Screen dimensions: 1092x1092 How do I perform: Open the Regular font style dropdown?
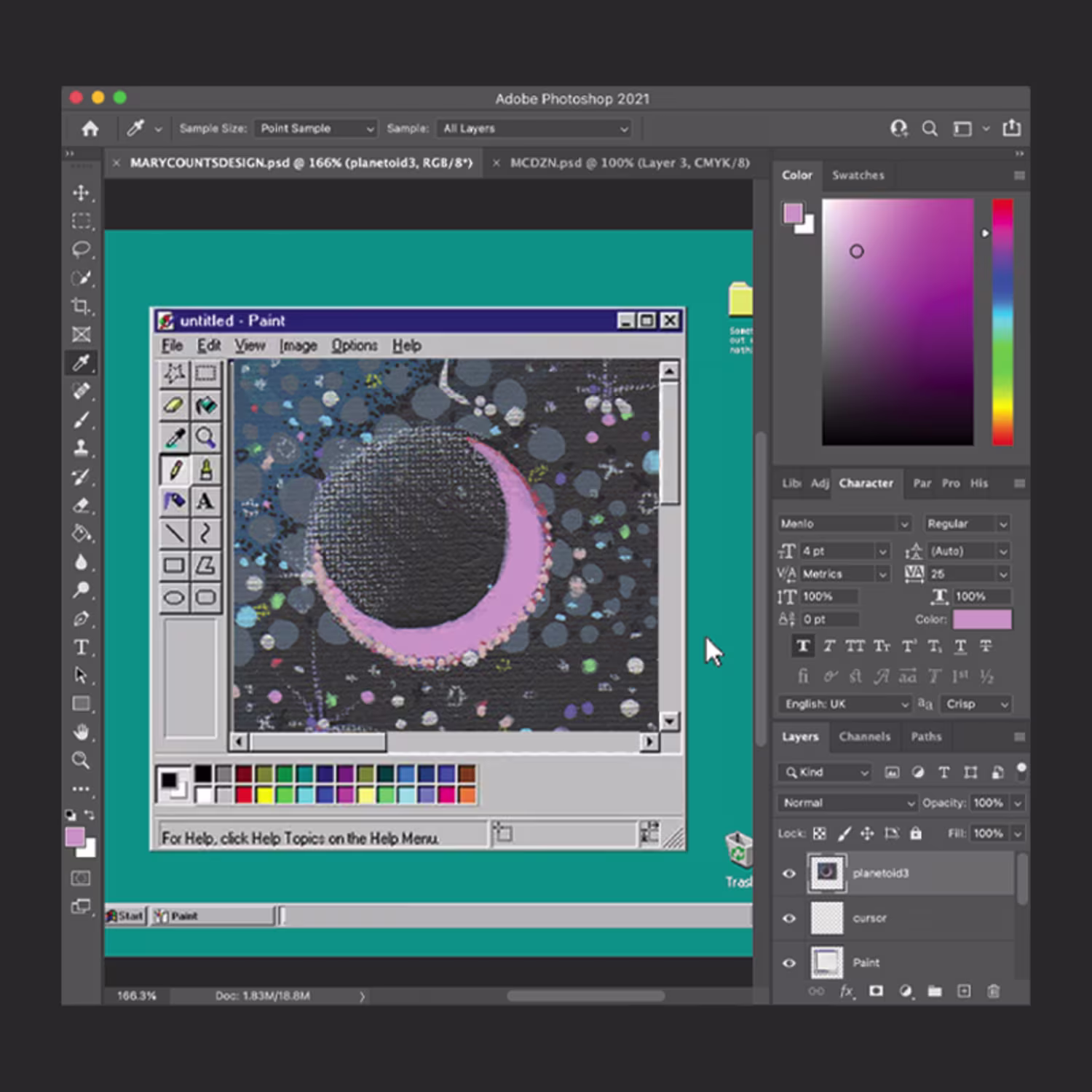tap(967, 523)
